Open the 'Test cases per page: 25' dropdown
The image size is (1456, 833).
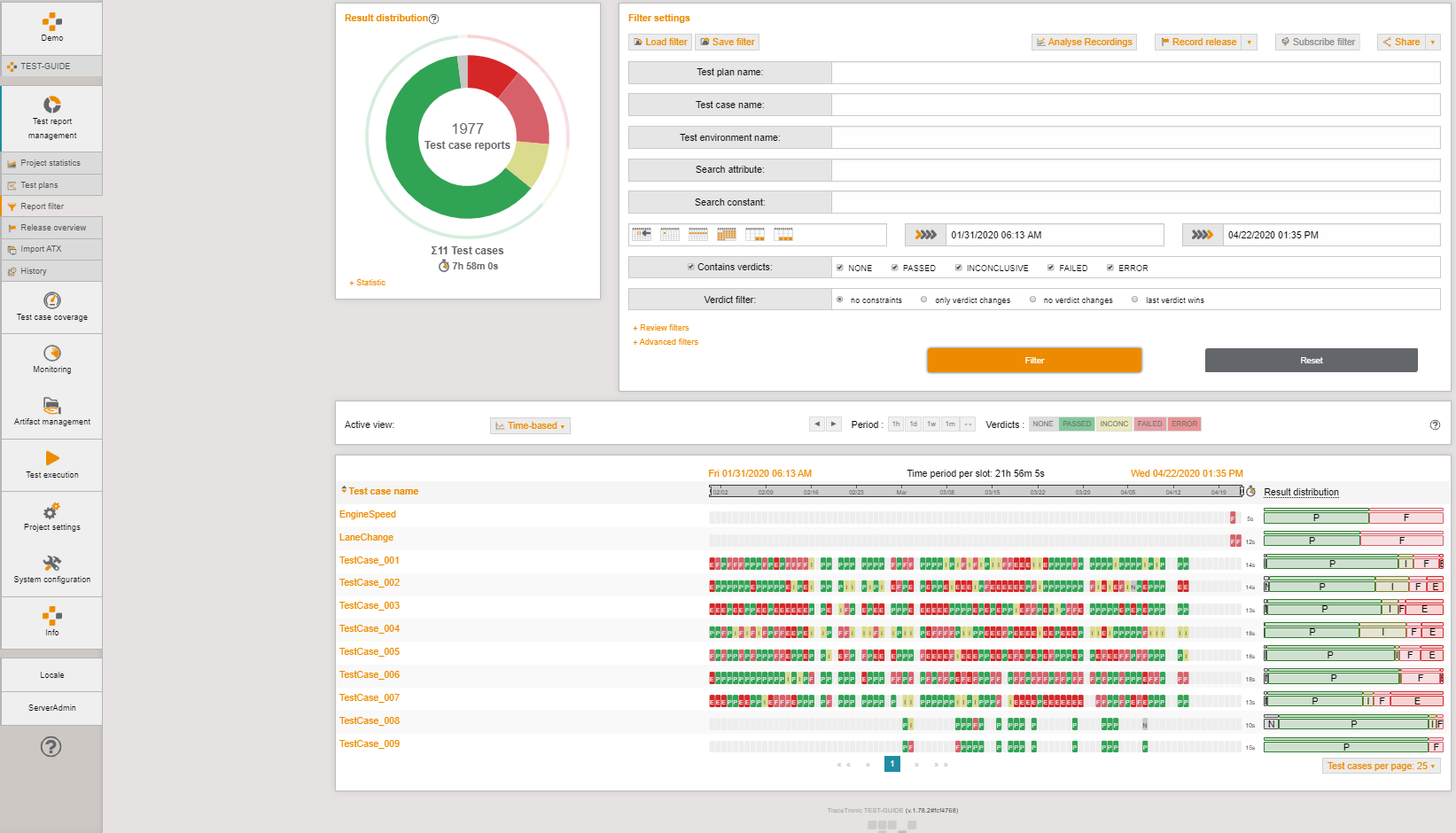(x=1380, y=765)
